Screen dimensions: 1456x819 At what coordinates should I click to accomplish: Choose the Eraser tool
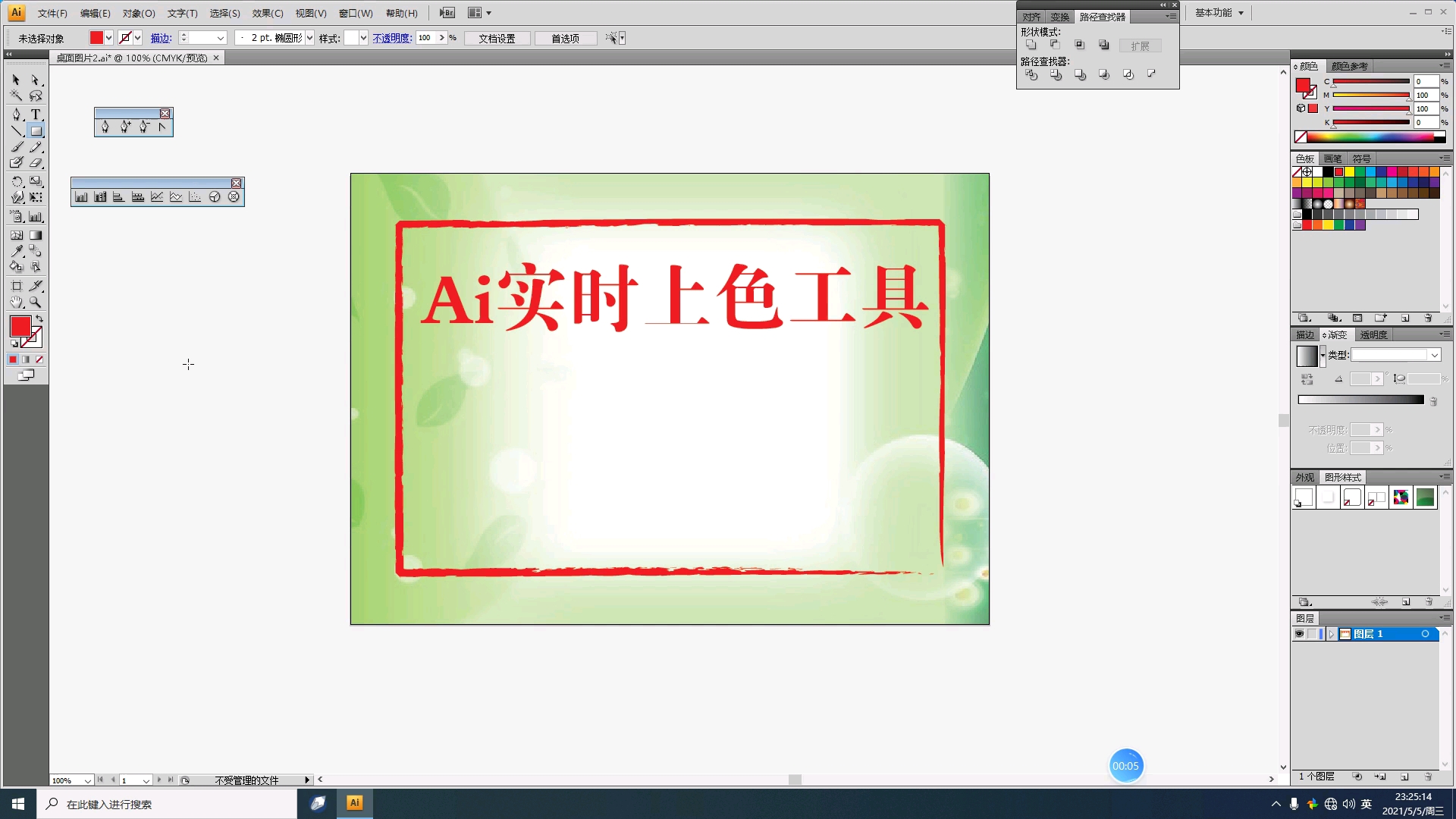pos(35,162)
